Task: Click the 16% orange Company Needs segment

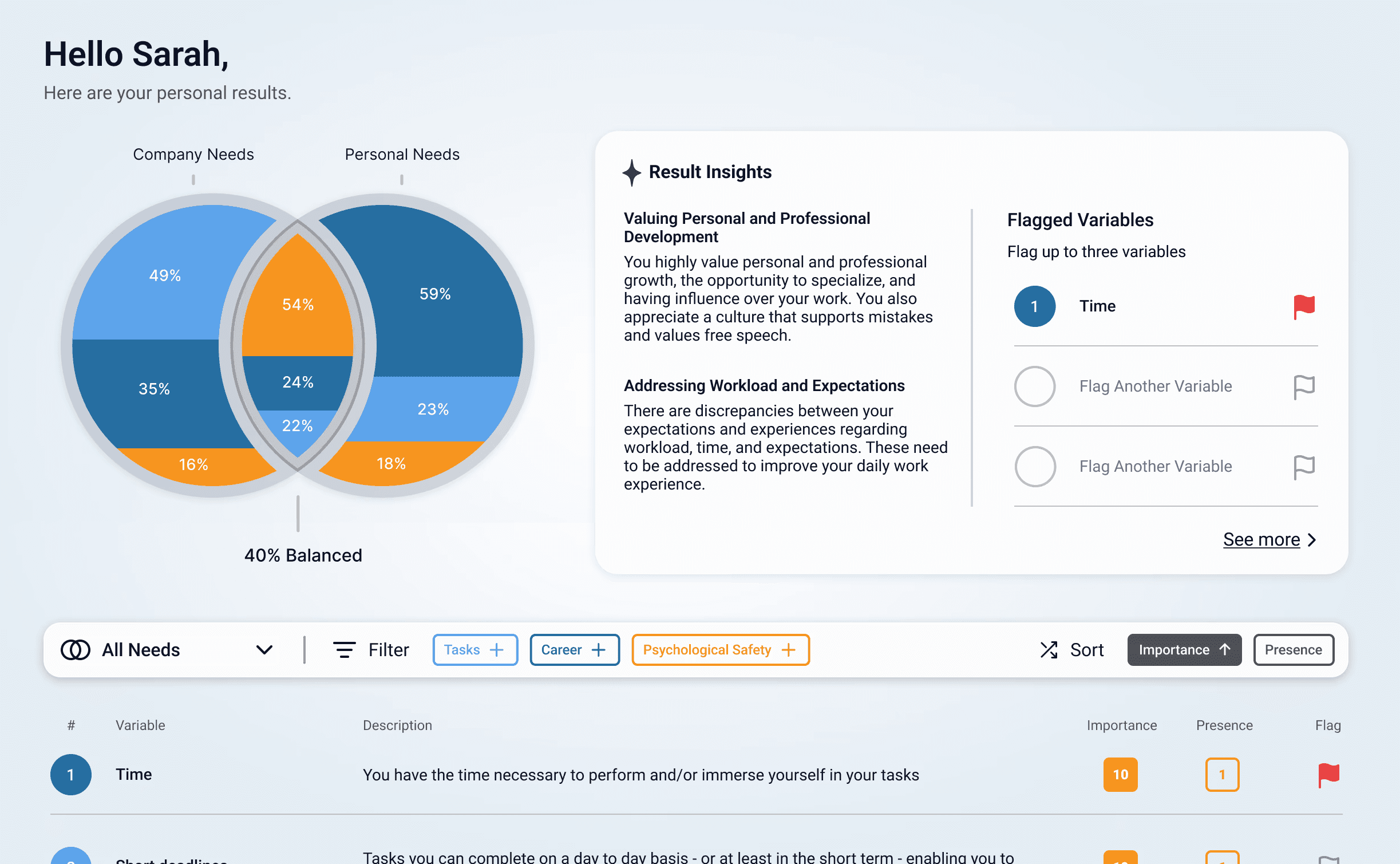Action: coord(193,464)
